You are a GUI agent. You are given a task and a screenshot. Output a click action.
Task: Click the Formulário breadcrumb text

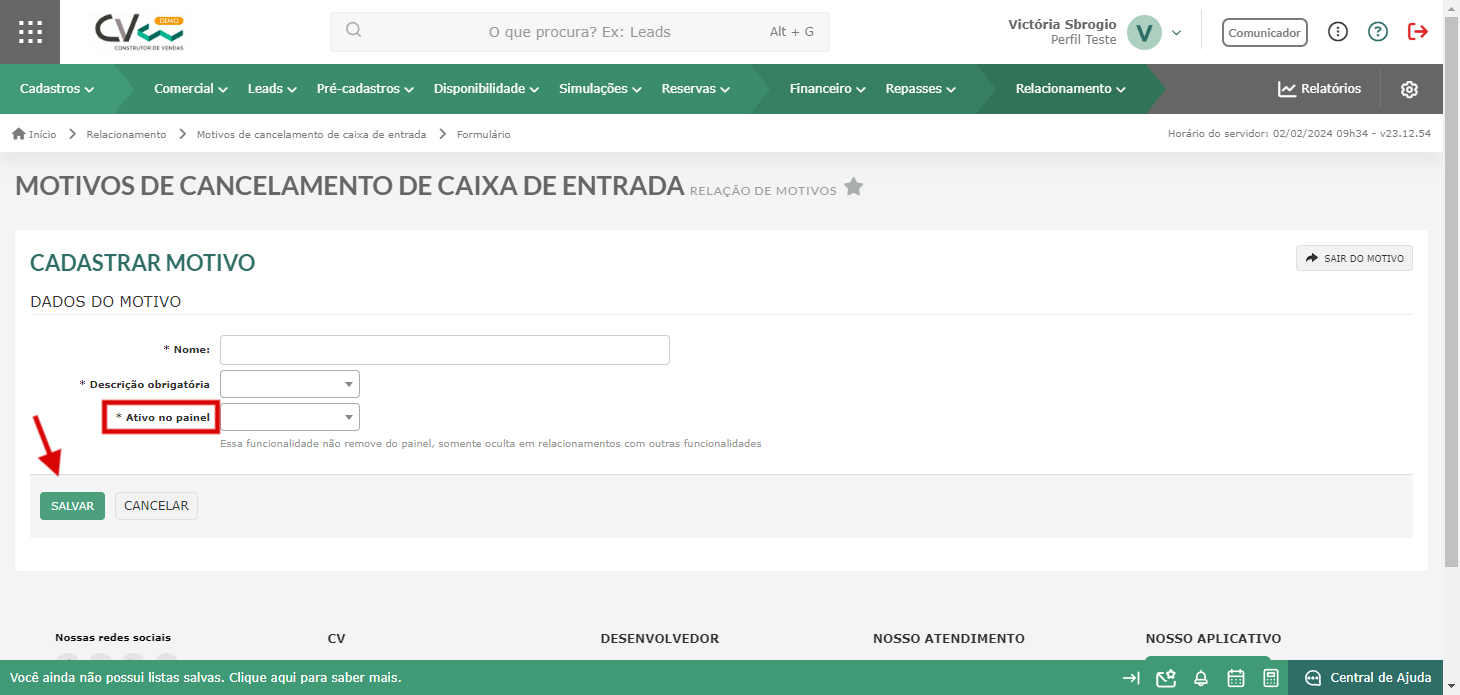coord(484,134)
